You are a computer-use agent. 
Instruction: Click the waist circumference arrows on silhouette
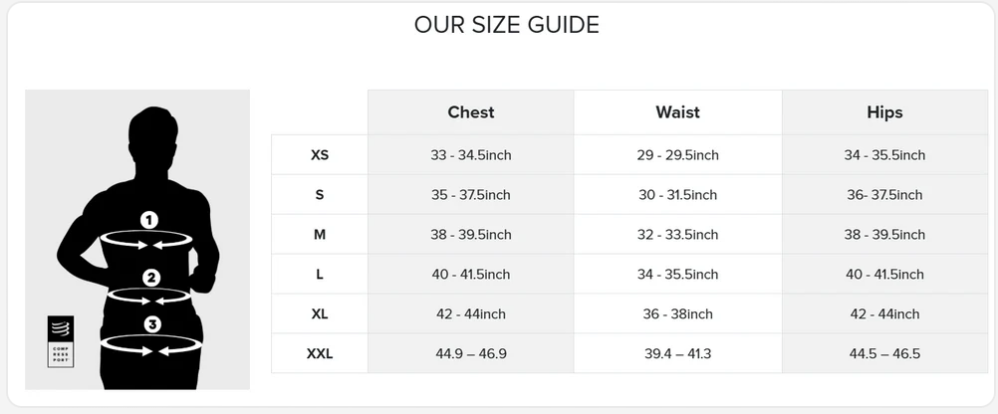[x=149, y=297]
